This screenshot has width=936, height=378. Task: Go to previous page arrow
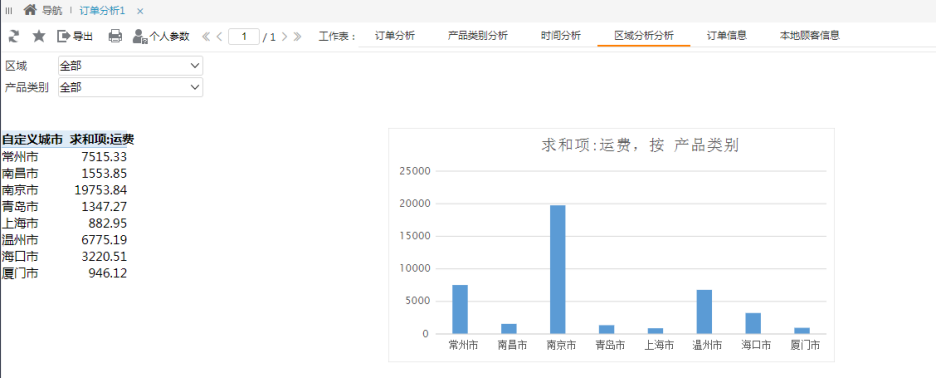[x=219, y=36]
